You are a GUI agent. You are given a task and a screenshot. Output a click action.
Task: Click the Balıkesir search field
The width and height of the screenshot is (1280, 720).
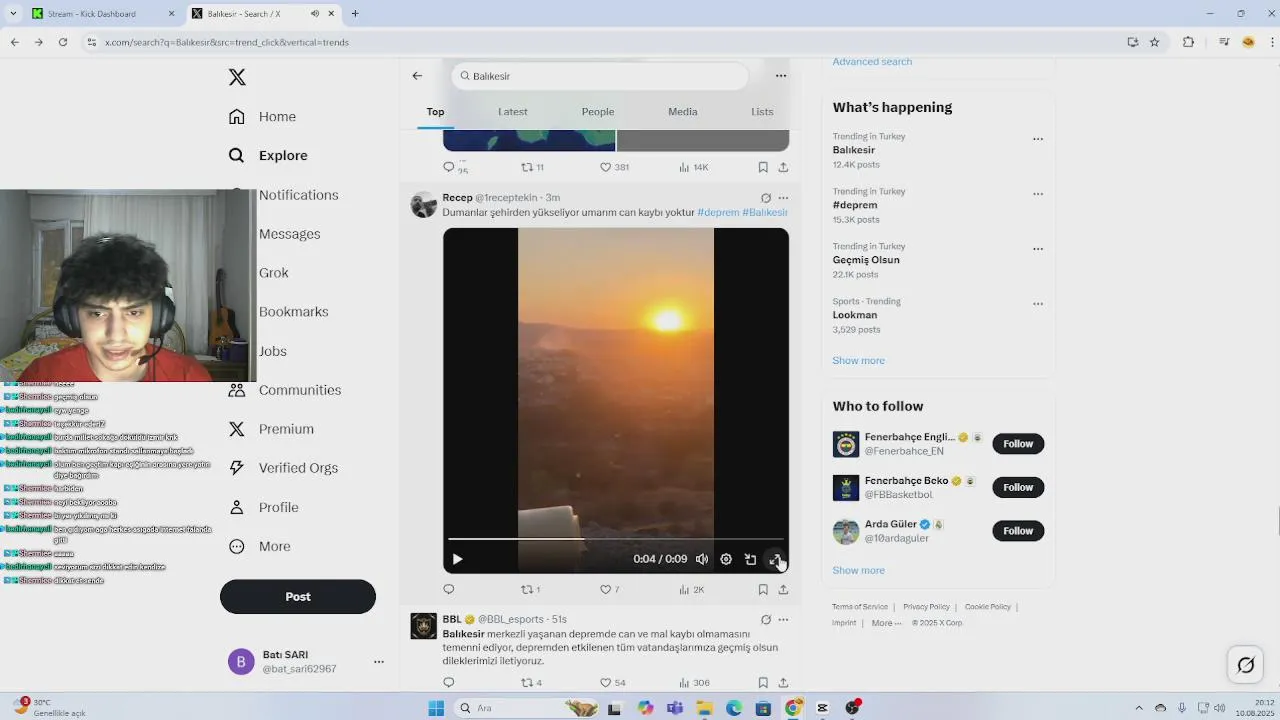(600, 76)
